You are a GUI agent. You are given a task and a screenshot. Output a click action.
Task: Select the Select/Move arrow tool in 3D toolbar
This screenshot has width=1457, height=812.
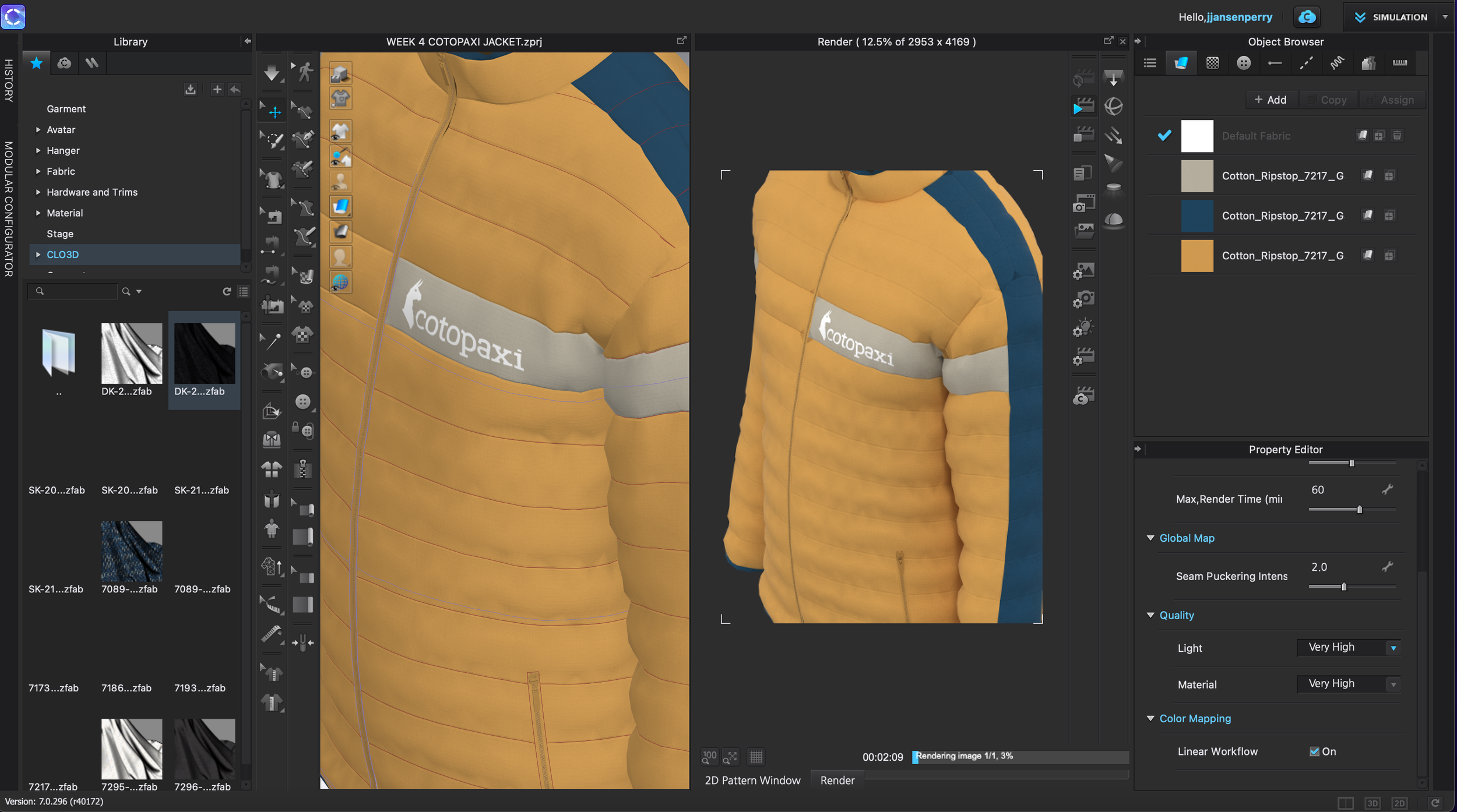pos(273,111)
